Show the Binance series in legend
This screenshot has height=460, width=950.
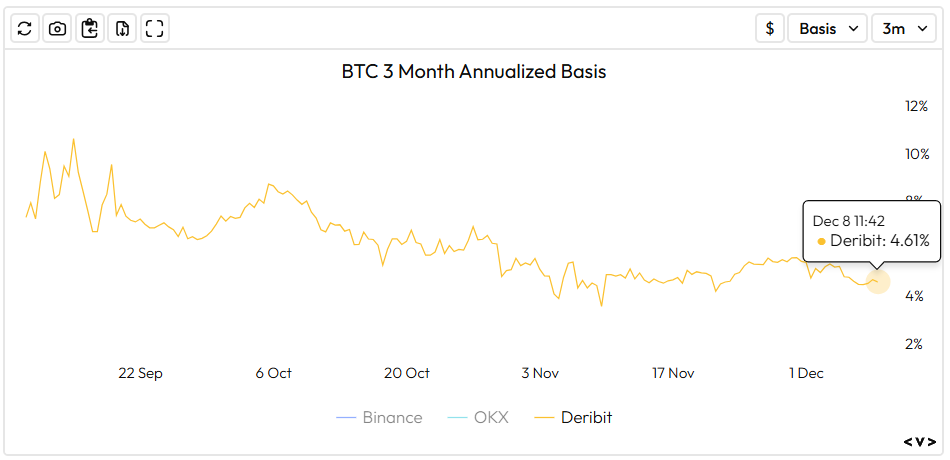pos(392,417)
